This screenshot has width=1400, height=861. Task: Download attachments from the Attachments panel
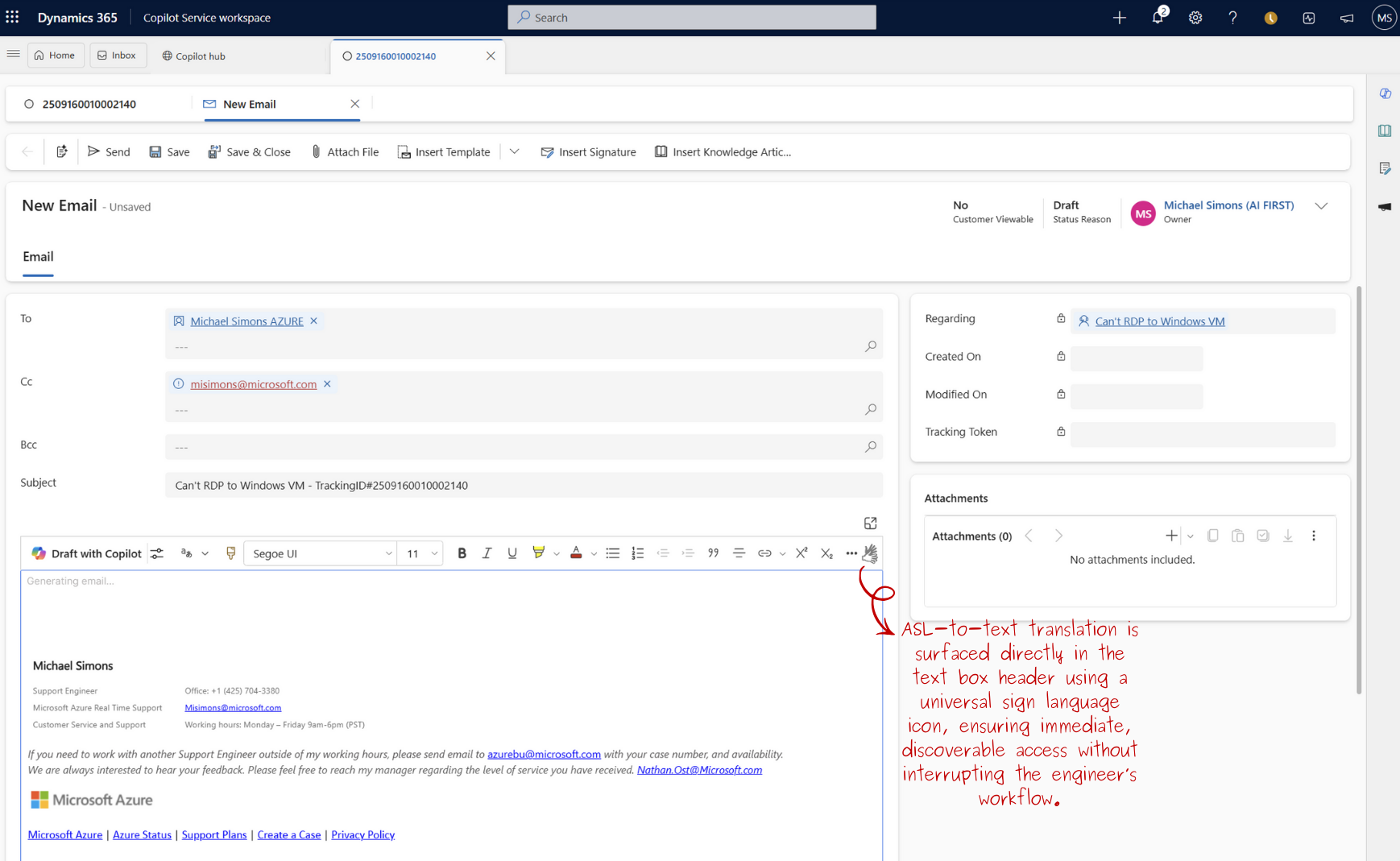(1287, 535)
